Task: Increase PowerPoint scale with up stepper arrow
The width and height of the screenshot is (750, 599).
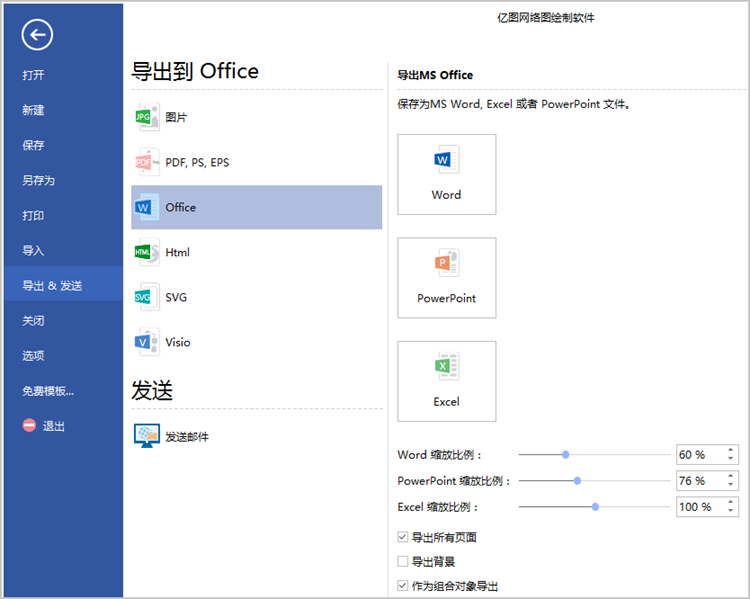Action: pyautogui.click(x=730, y=476)
